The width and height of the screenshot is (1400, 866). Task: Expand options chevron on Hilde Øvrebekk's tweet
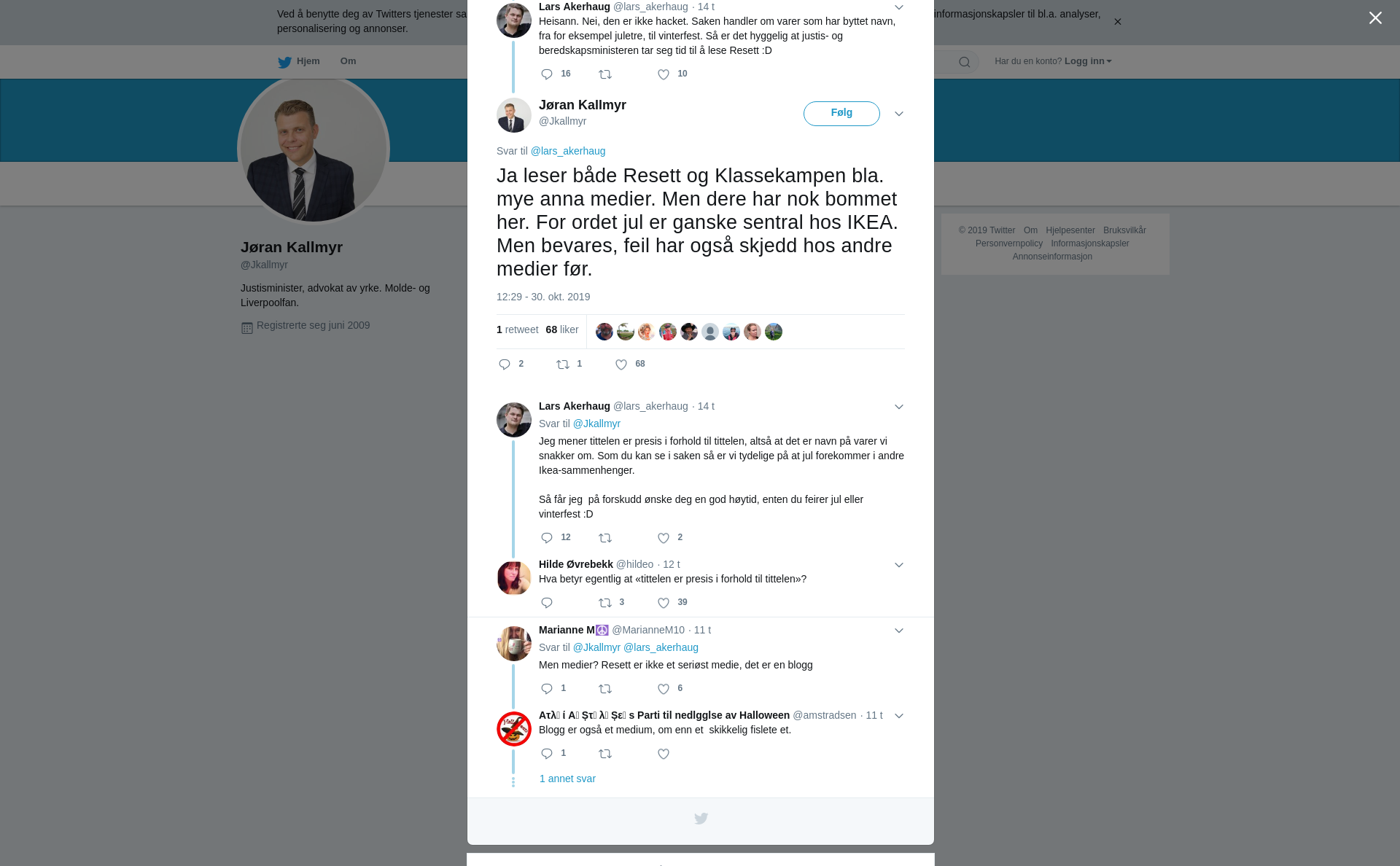click(x=899, y=565)
